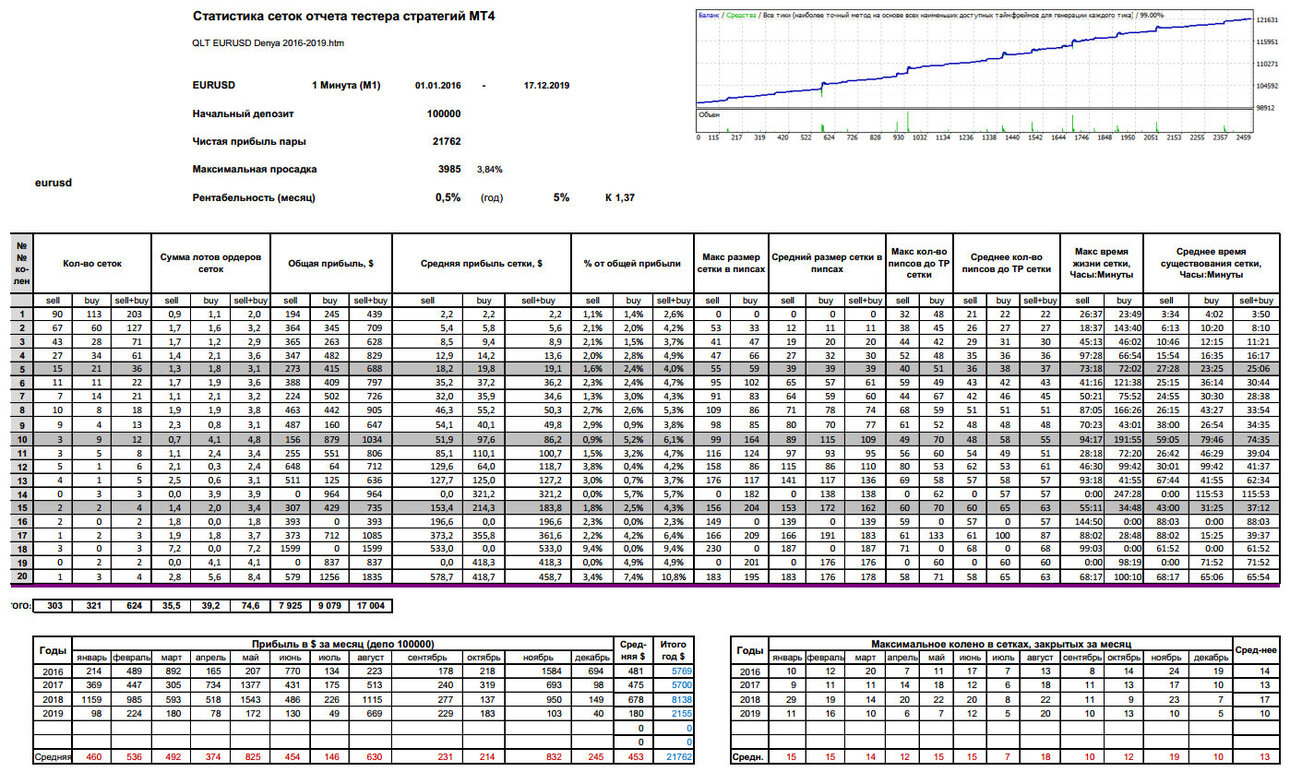
Task: Click the initial deposit value "100000"
Action: pos(444,114)
